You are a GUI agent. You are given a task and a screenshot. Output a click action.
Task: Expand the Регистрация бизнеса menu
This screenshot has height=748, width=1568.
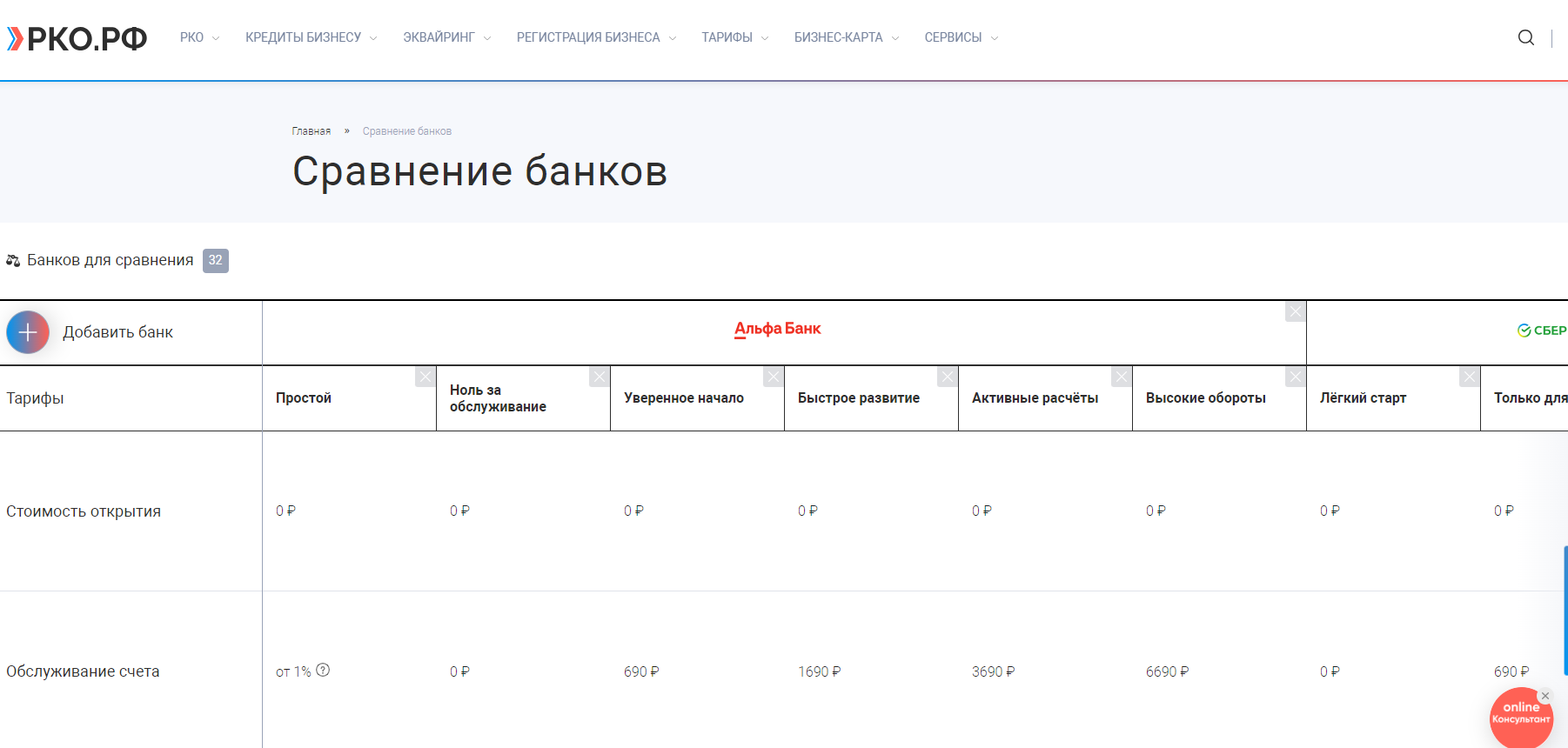pos(596,37)
